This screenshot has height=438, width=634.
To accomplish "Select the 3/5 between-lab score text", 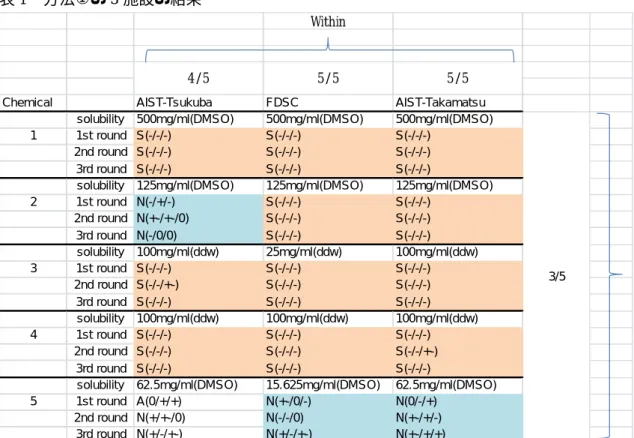I will (557, 276).
